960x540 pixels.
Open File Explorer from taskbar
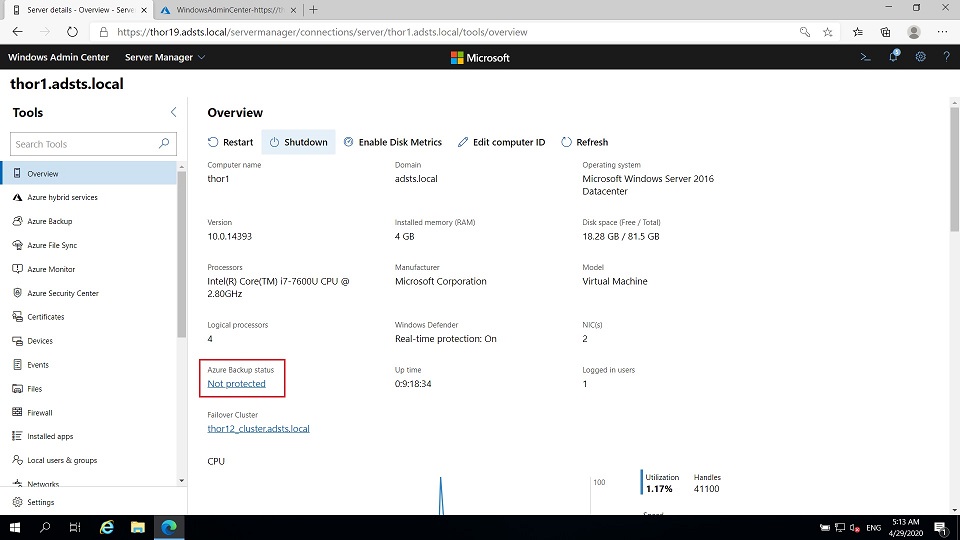click(138, 527)
